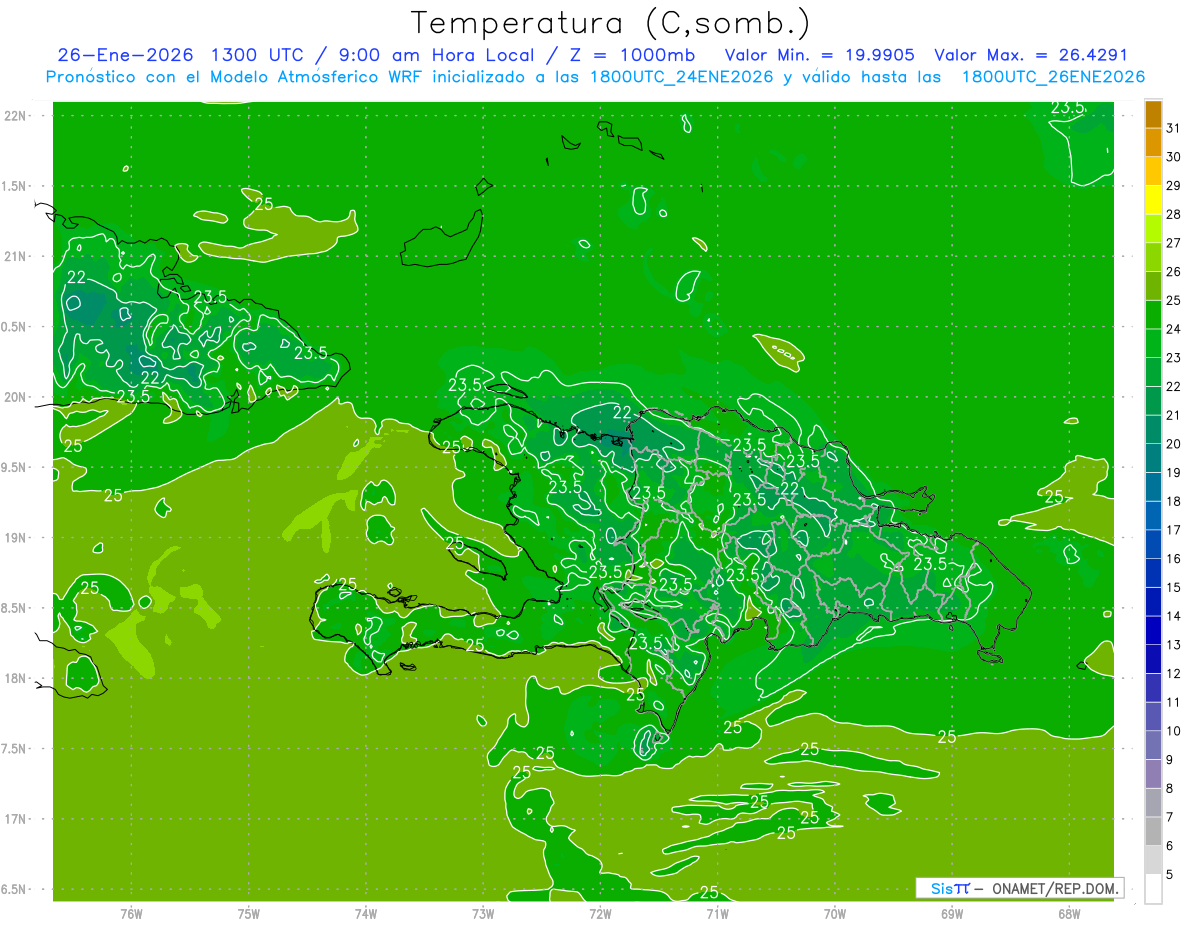Click the '21N' latitude axis label

coord(16,256)
